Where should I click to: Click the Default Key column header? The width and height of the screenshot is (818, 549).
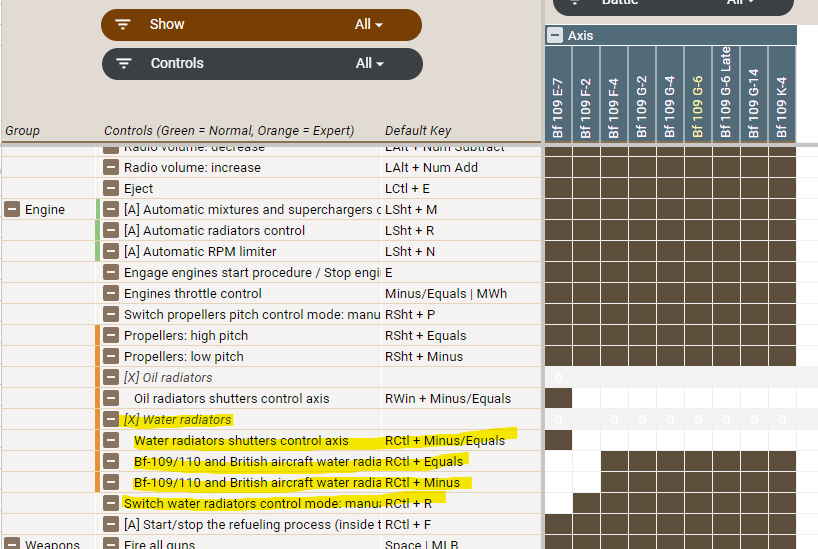click(418, 130)
